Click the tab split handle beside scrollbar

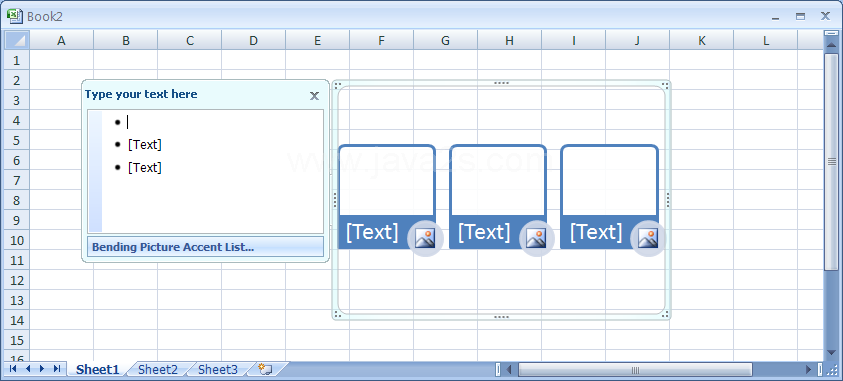tap(497, 369)
